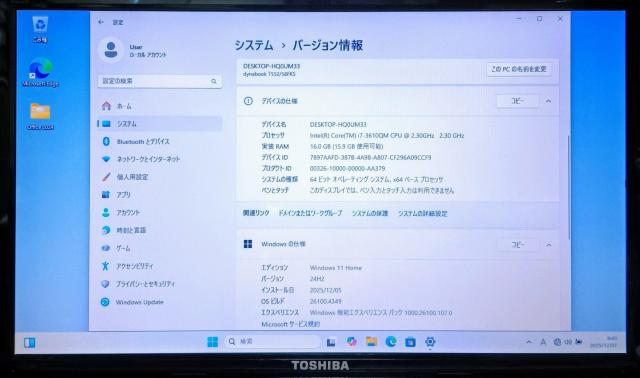Open ホーム in the sidebar
The height and width of the screenshot is (378, 640).
pos(160,106)
